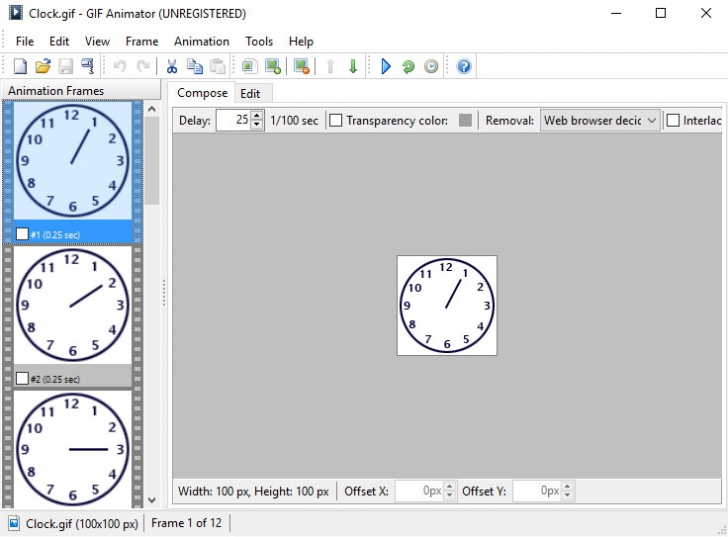This screenshot has width=728, height=537.
Task: Tick the frame #1 checkbox
Action: point(22,233)
